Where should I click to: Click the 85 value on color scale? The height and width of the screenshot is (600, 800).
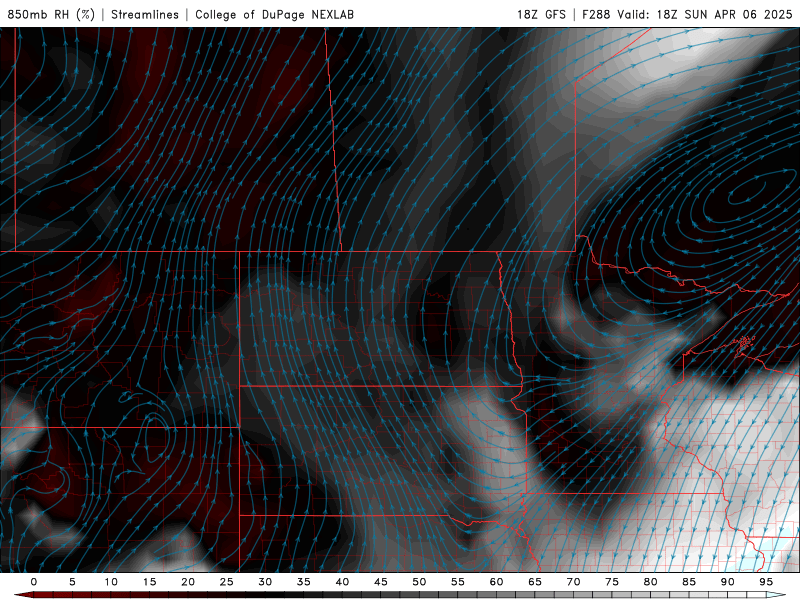[x=689, y=582]
